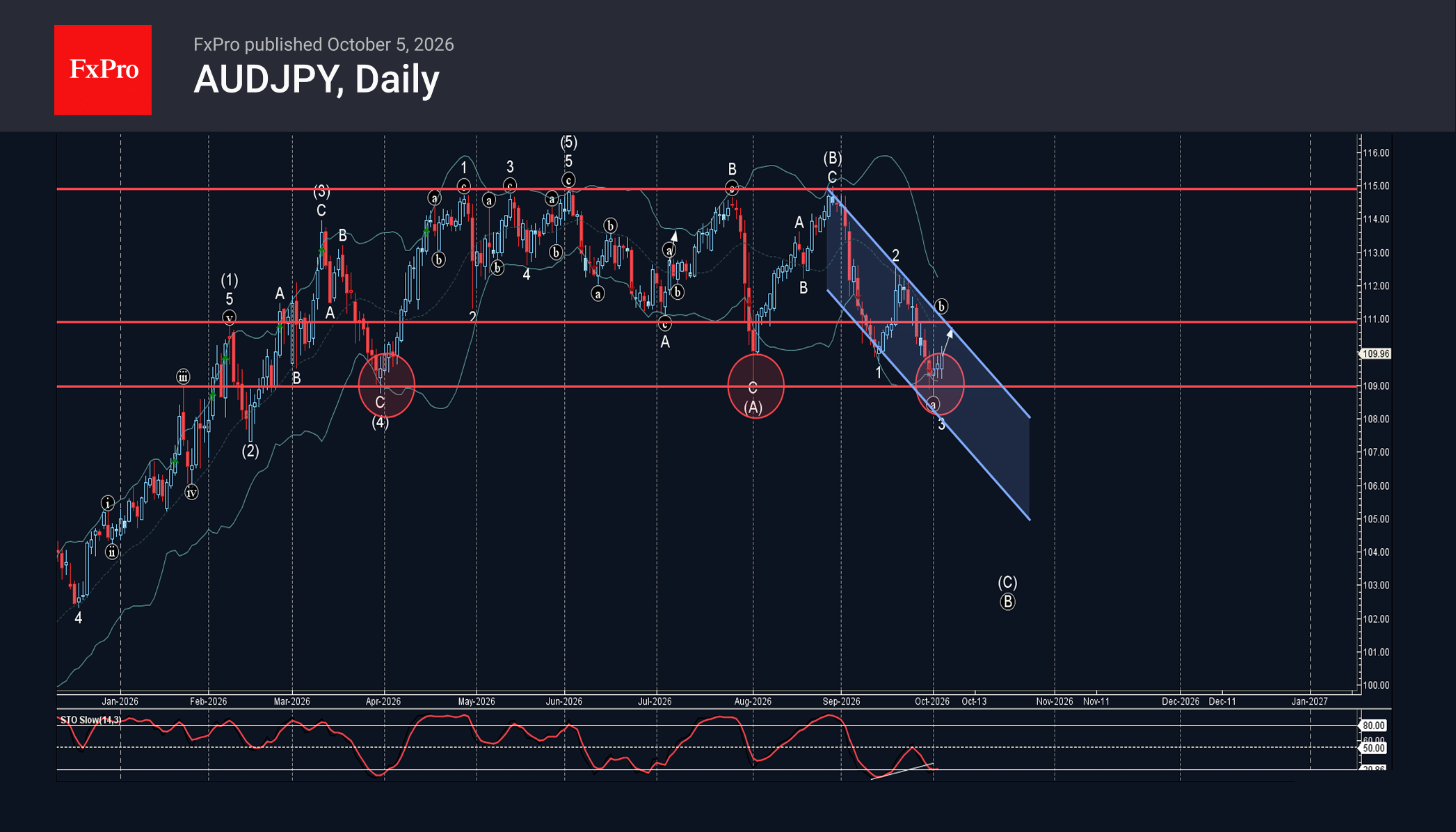
Task: Click the 'AUDJPY, Daily' chart title
Action: coord(317,79)
